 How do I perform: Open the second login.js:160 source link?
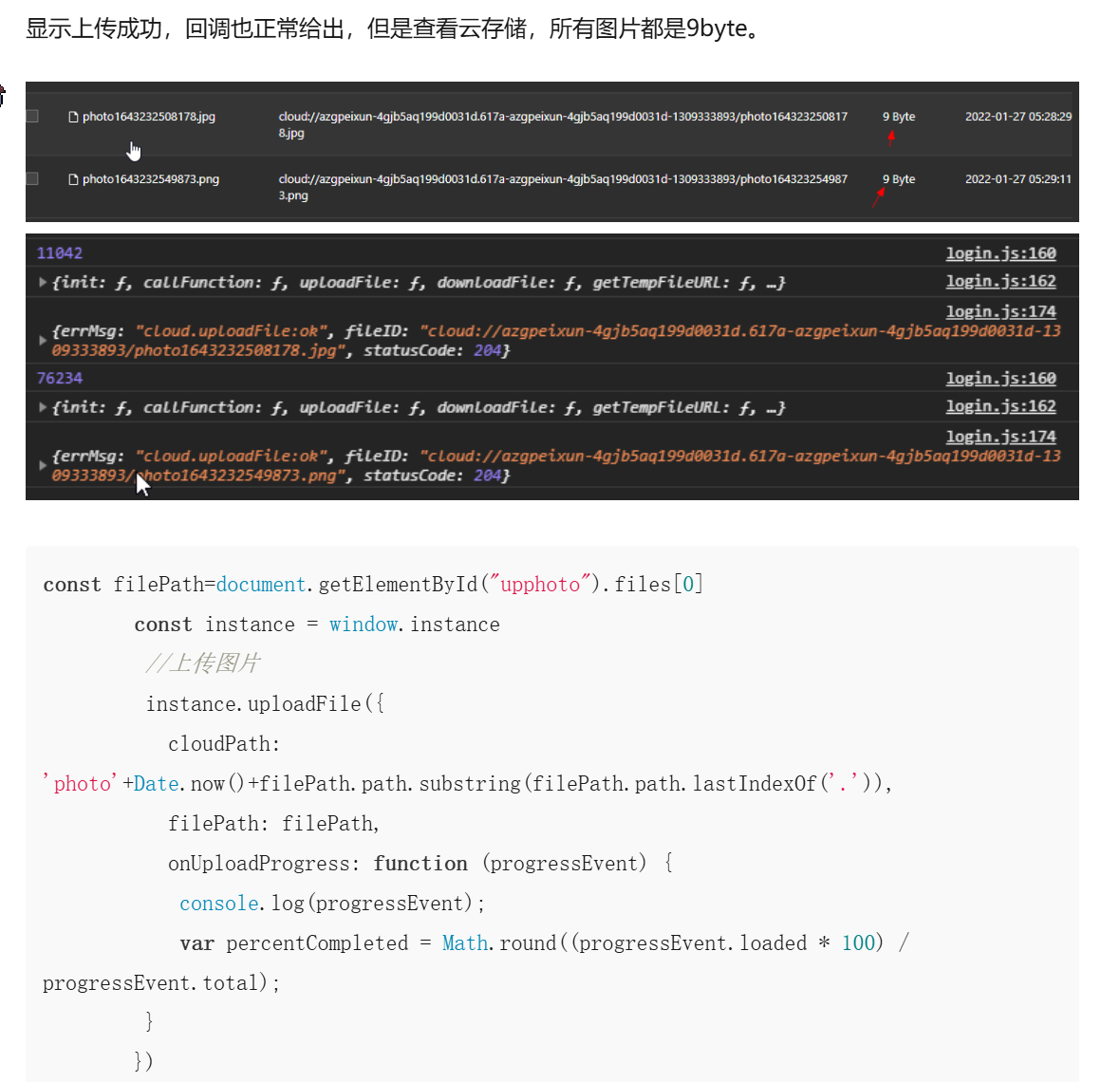click(x=1000, y=378)
